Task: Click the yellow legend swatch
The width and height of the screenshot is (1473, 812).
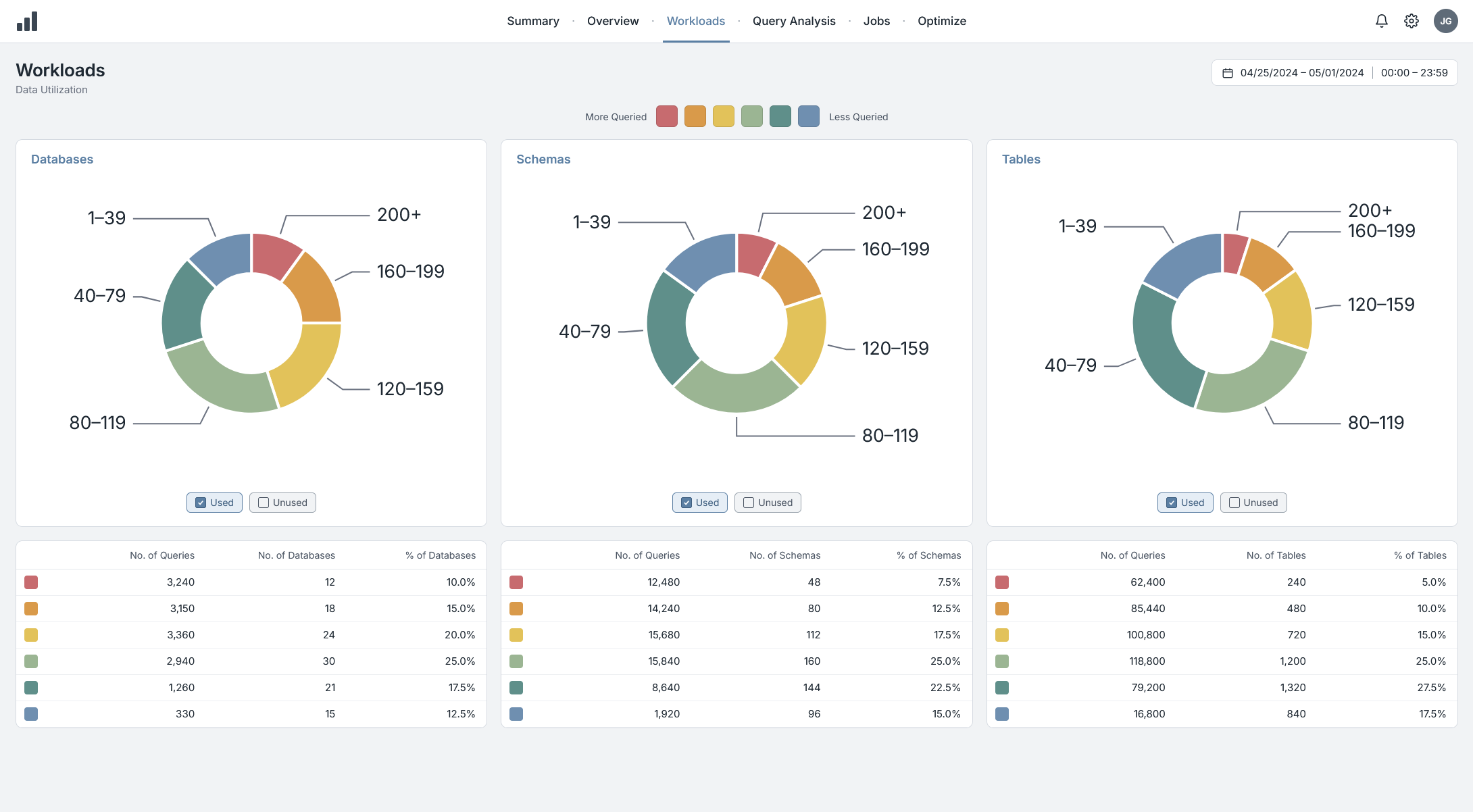Action: tap(724, 116)
